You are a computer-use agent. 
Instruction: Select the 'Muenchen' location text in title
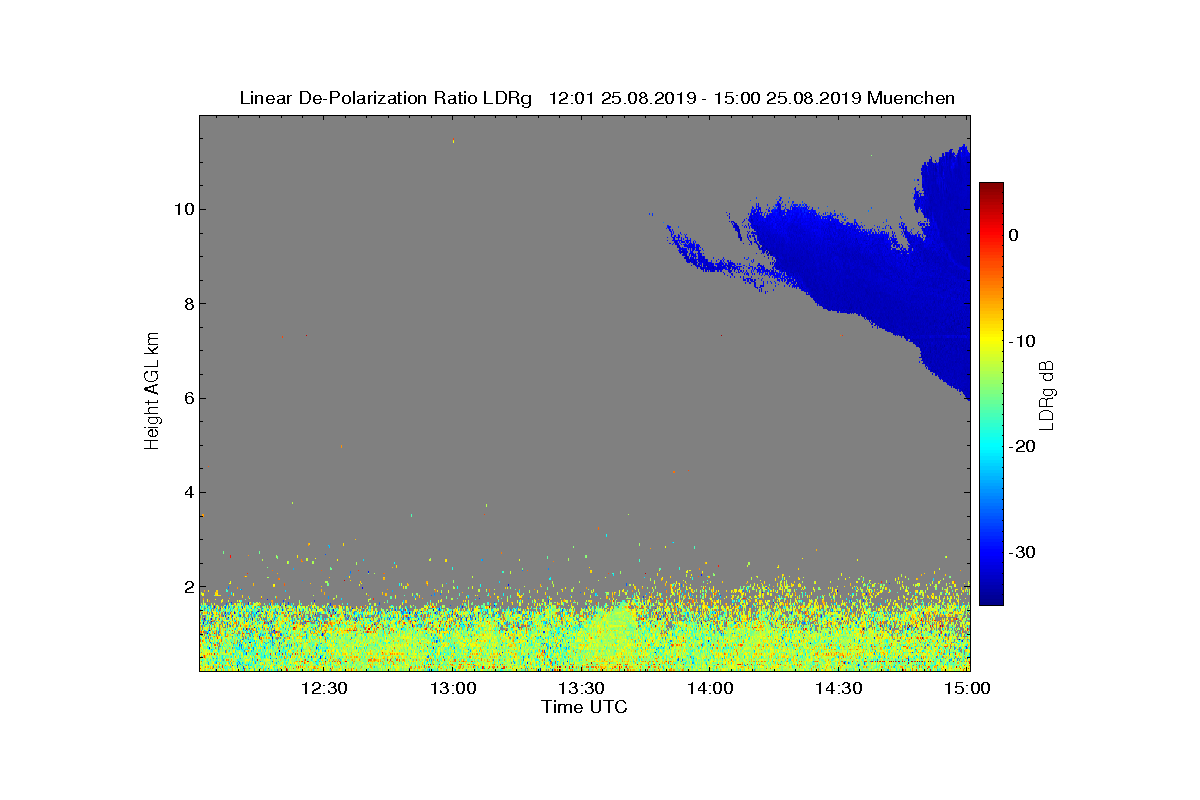click(911, 98)
